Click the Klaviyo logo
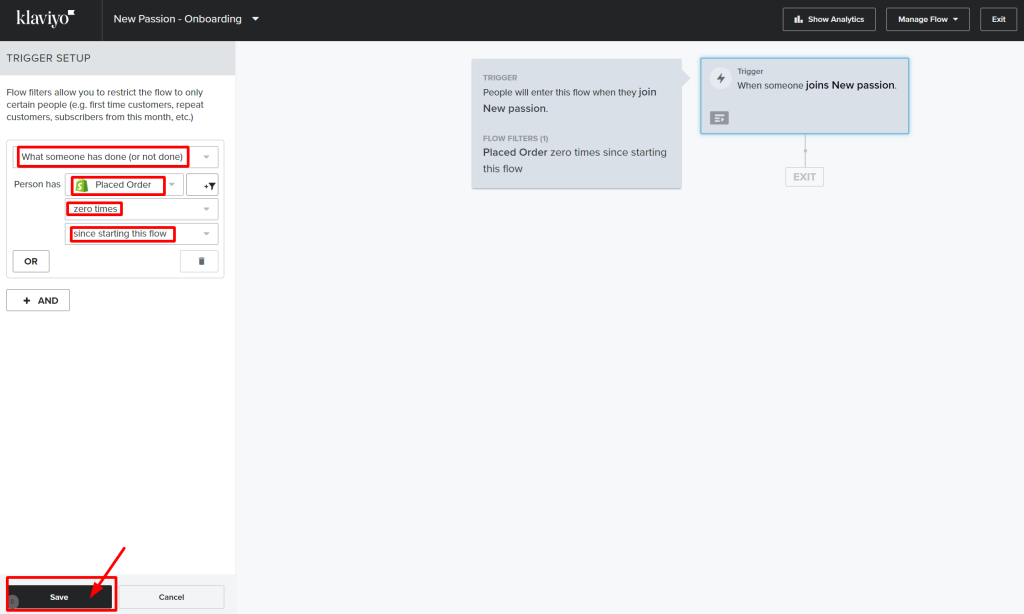 tap(45, 18)
